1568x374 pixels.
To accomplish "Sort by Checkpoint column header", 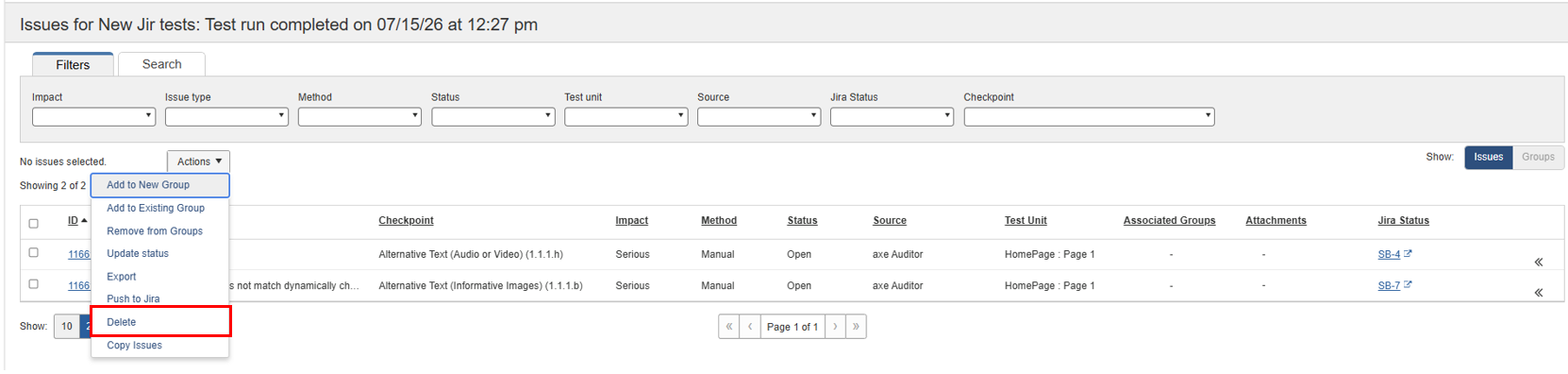I will [x=406, y=221].
